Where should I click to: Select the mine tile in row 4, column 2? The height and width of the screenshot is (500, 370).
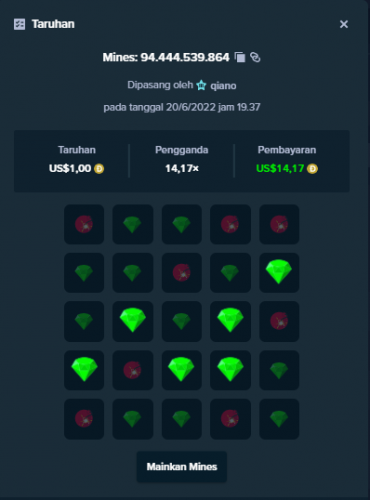pyautogui.click(x=133, y=370)
